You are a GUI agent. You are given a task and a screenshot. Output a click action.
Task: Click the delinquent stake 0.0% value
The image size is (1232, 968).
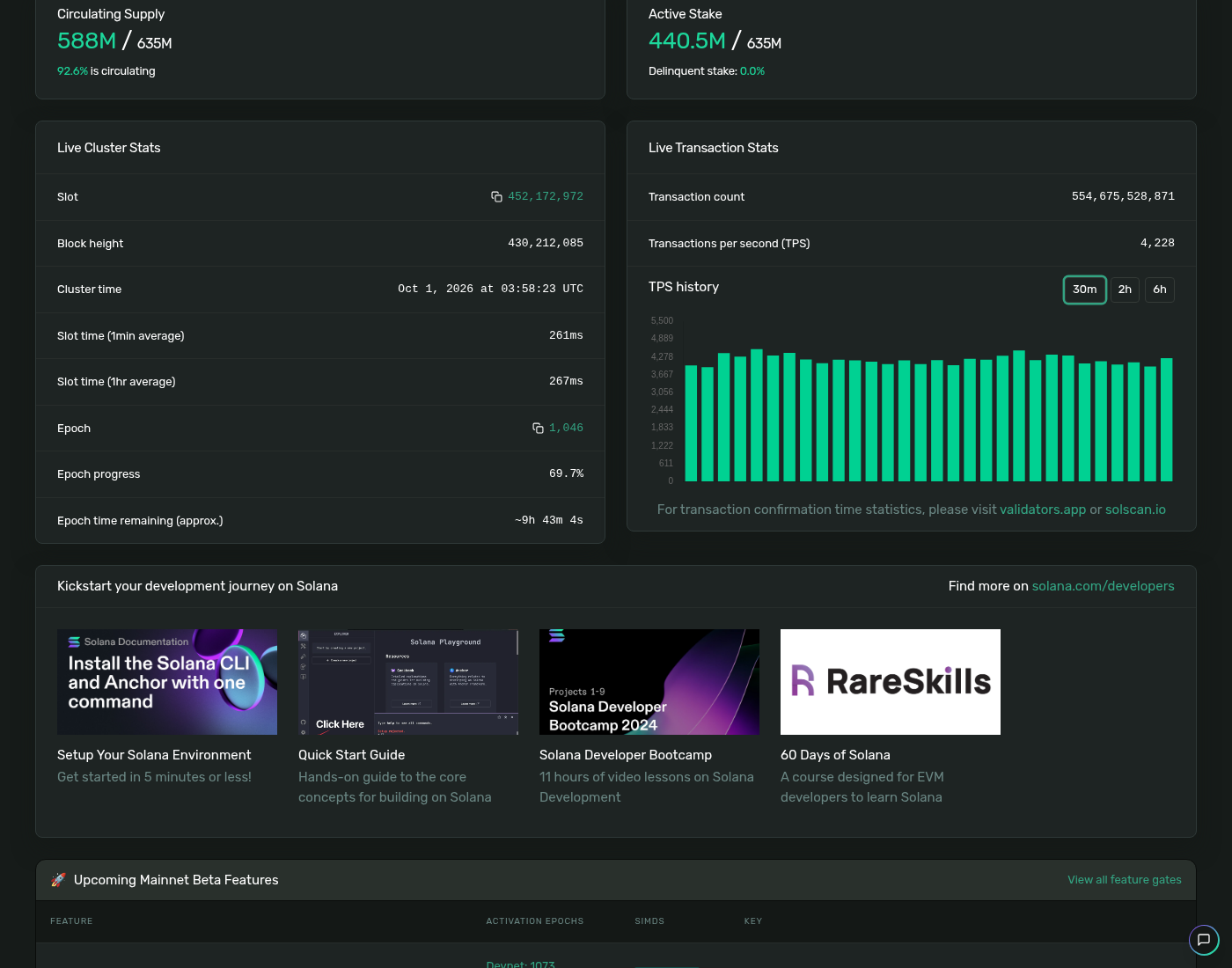coord(752,71)
